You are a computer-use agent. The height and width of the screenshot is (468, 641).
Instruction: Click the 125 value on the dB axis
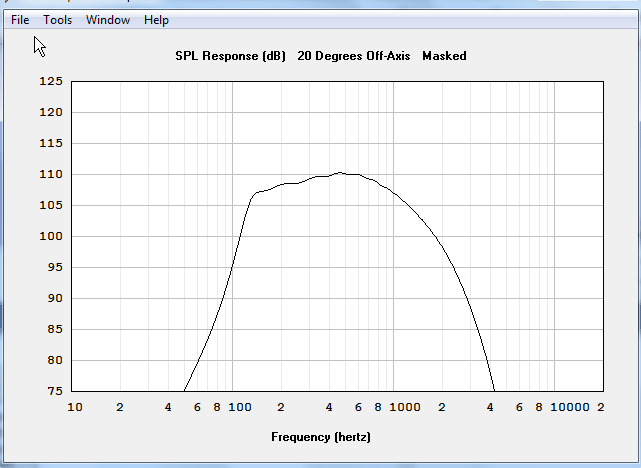pyautogui.click(x=51, y=81)
